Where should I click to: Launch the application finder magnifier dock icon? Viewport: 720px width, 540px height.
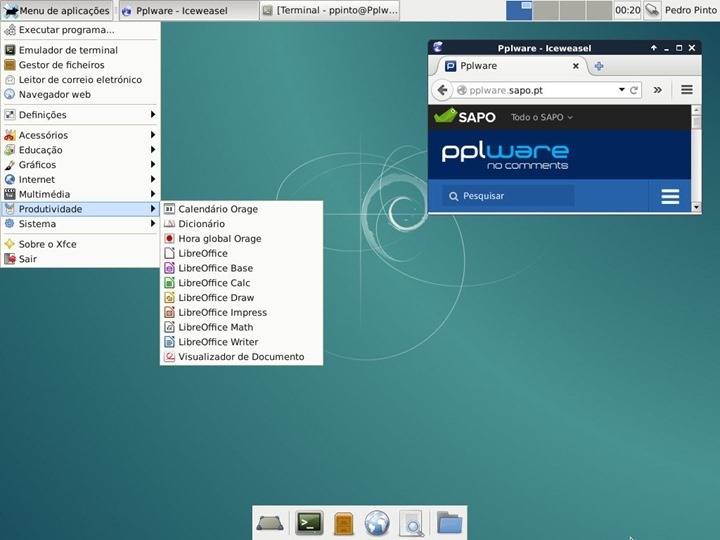(x=410, y=522)
